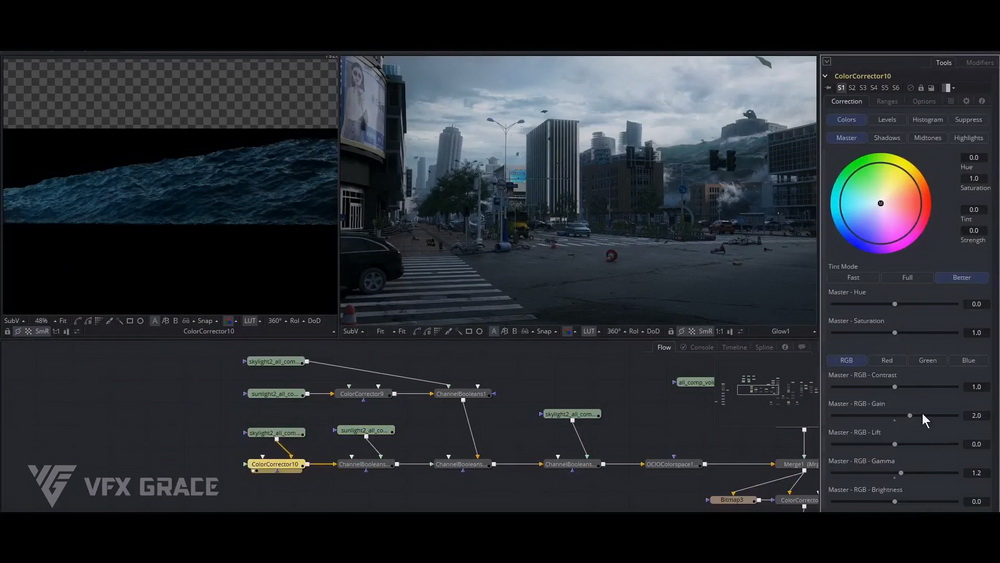Toggle DoD in right viewer

coord(653,331)
